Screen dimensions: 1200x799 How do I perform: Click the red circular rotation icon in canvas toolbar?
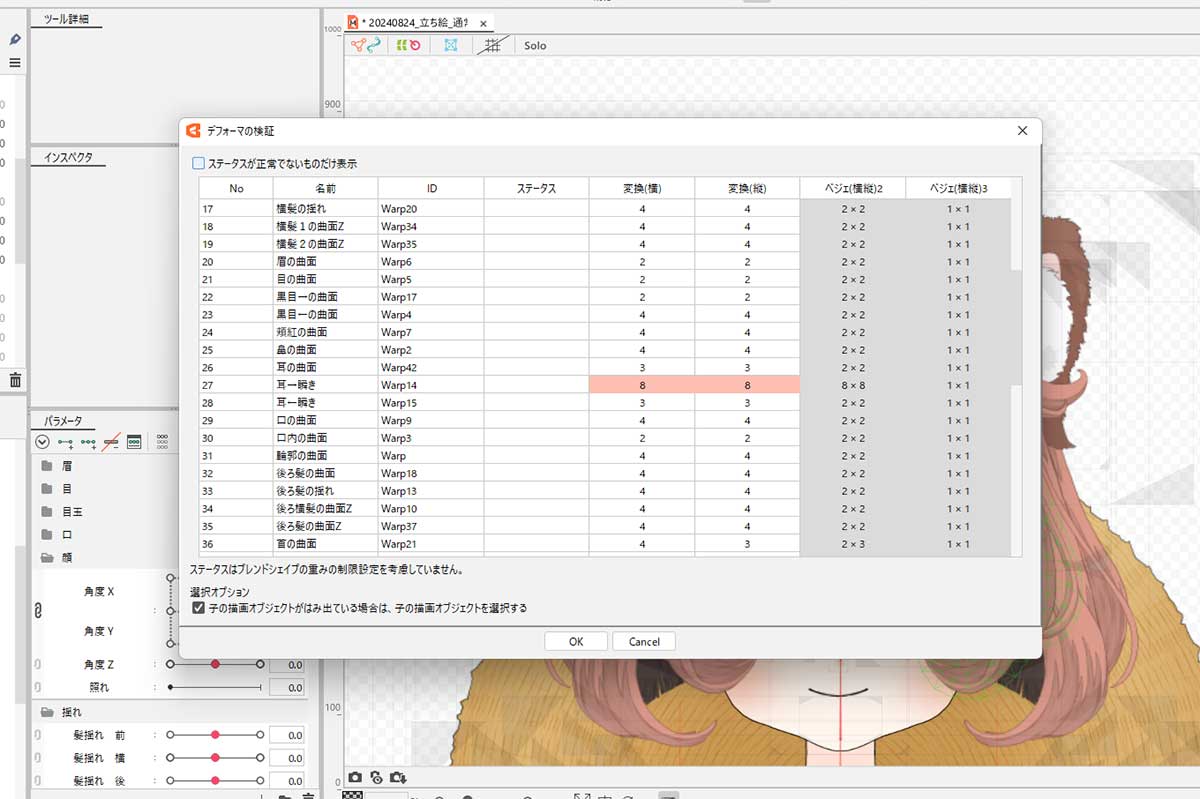click(x=414, y=45)
